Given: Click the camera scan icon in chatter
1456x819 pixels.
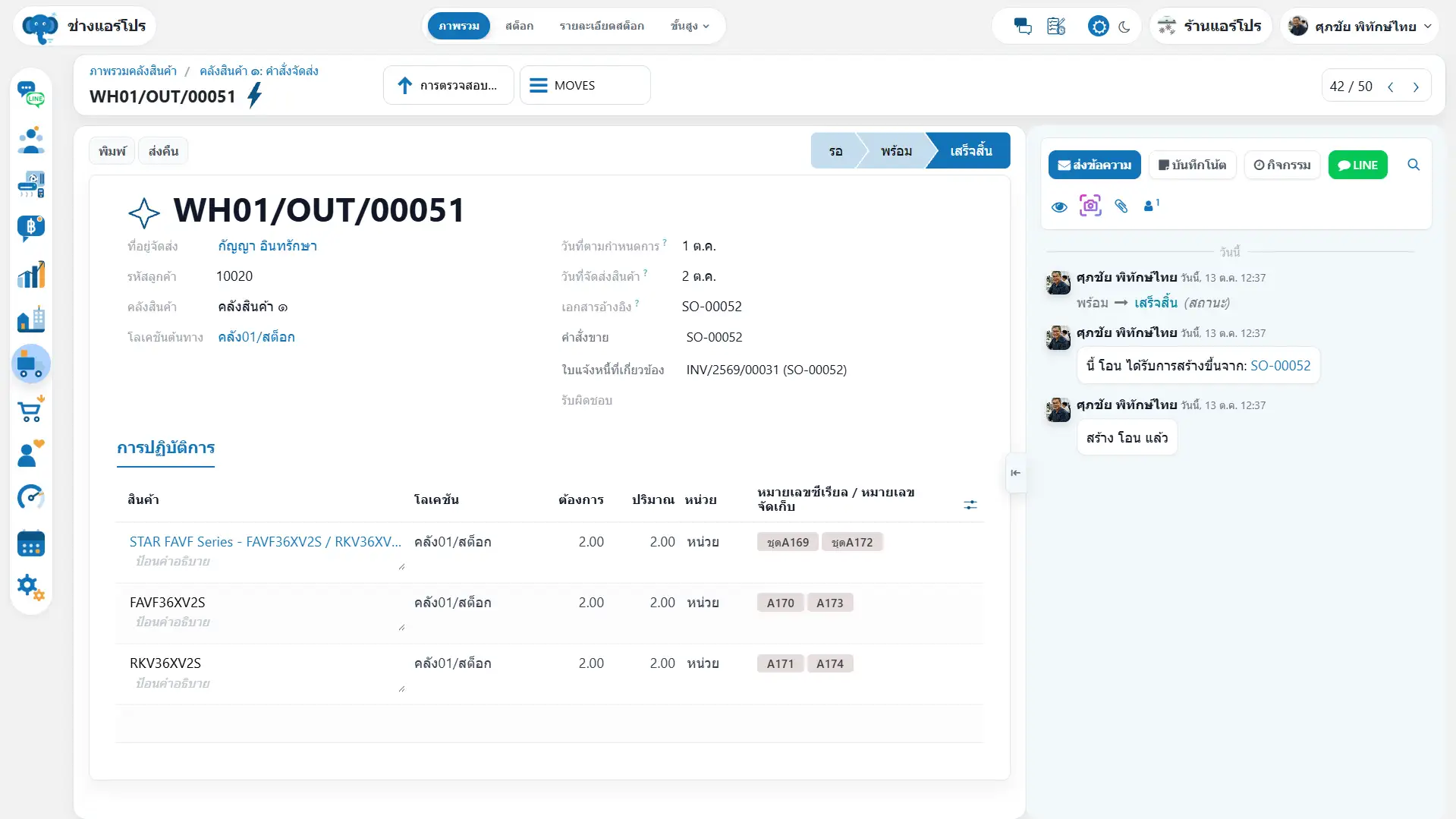Looking at the screenshot, I should [x=1090, y=206].
